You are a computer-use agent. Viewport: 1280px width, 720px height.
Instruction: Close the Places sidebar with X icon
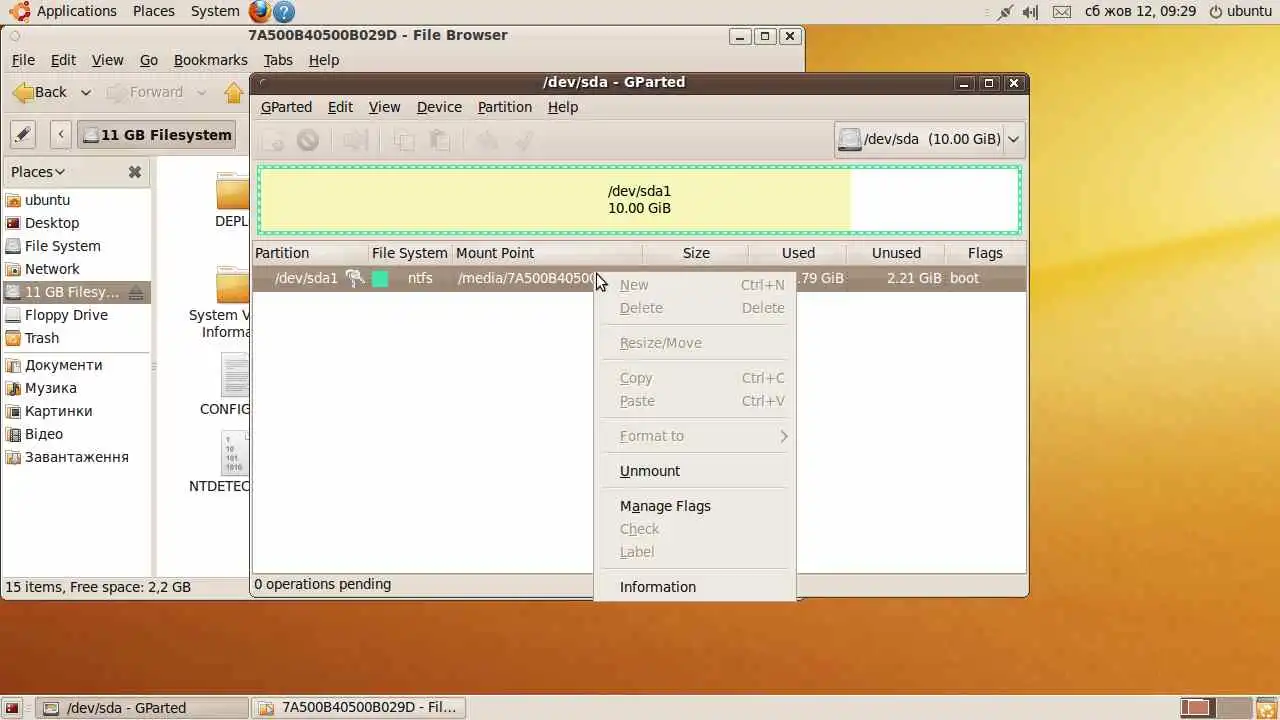click(x=135, y=172)
